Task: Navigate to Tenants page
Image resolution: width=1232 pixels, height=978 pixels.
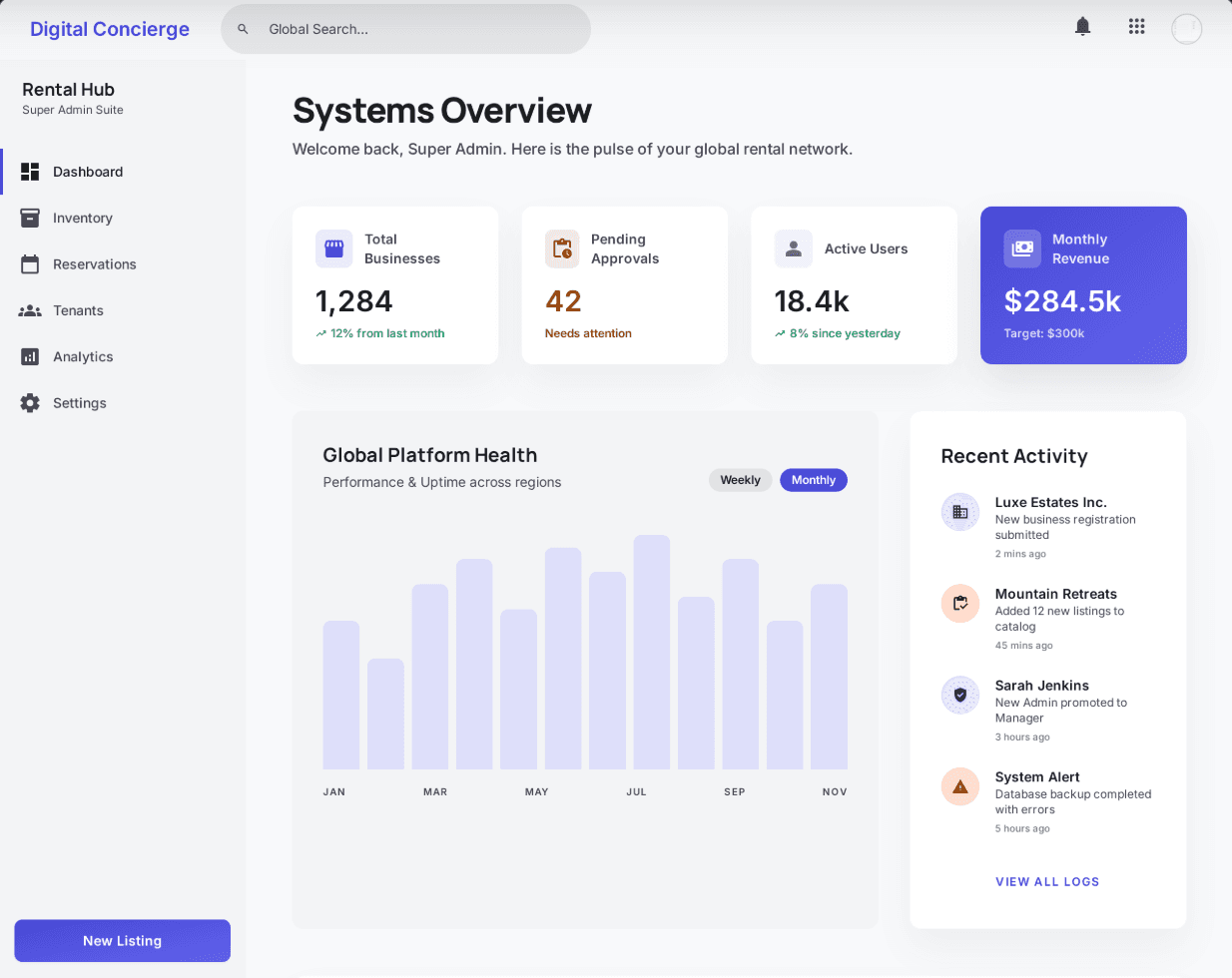Action: [123, 310]
